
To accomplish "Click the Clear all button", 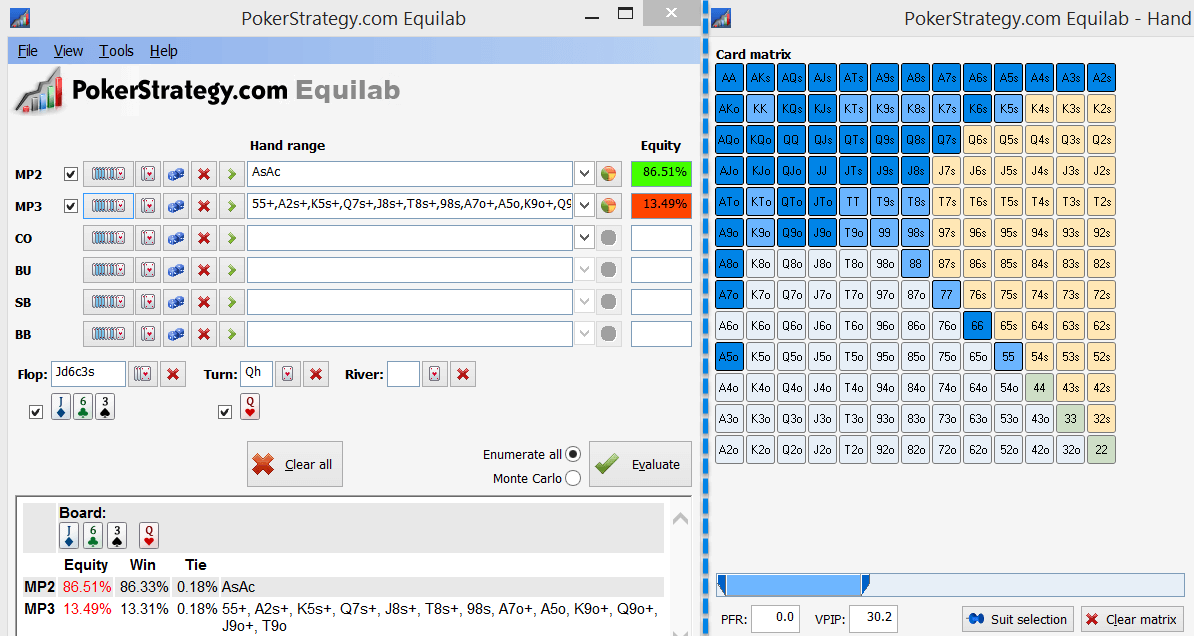I will pos(295,464).
